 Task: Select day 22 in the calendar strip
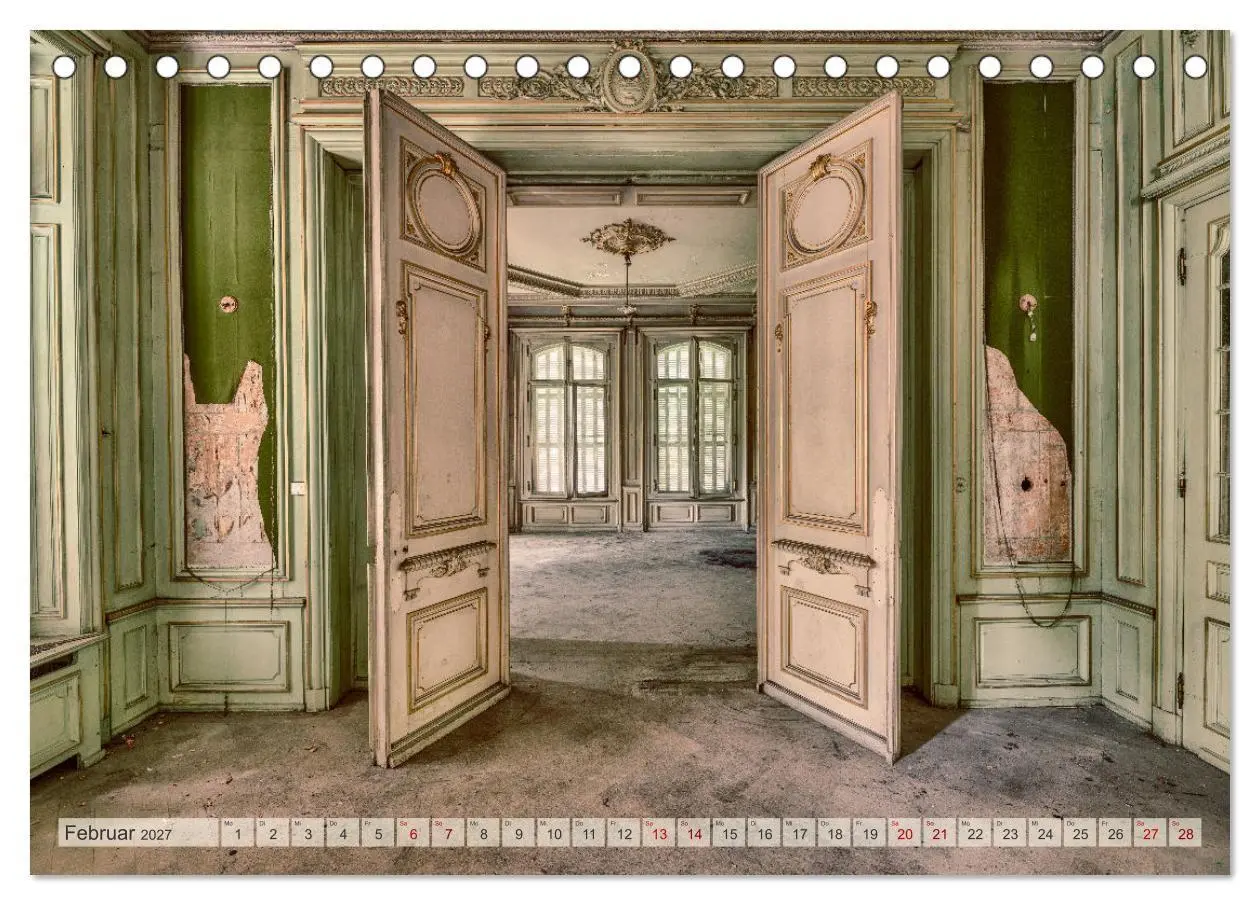(x=974, y=833)
